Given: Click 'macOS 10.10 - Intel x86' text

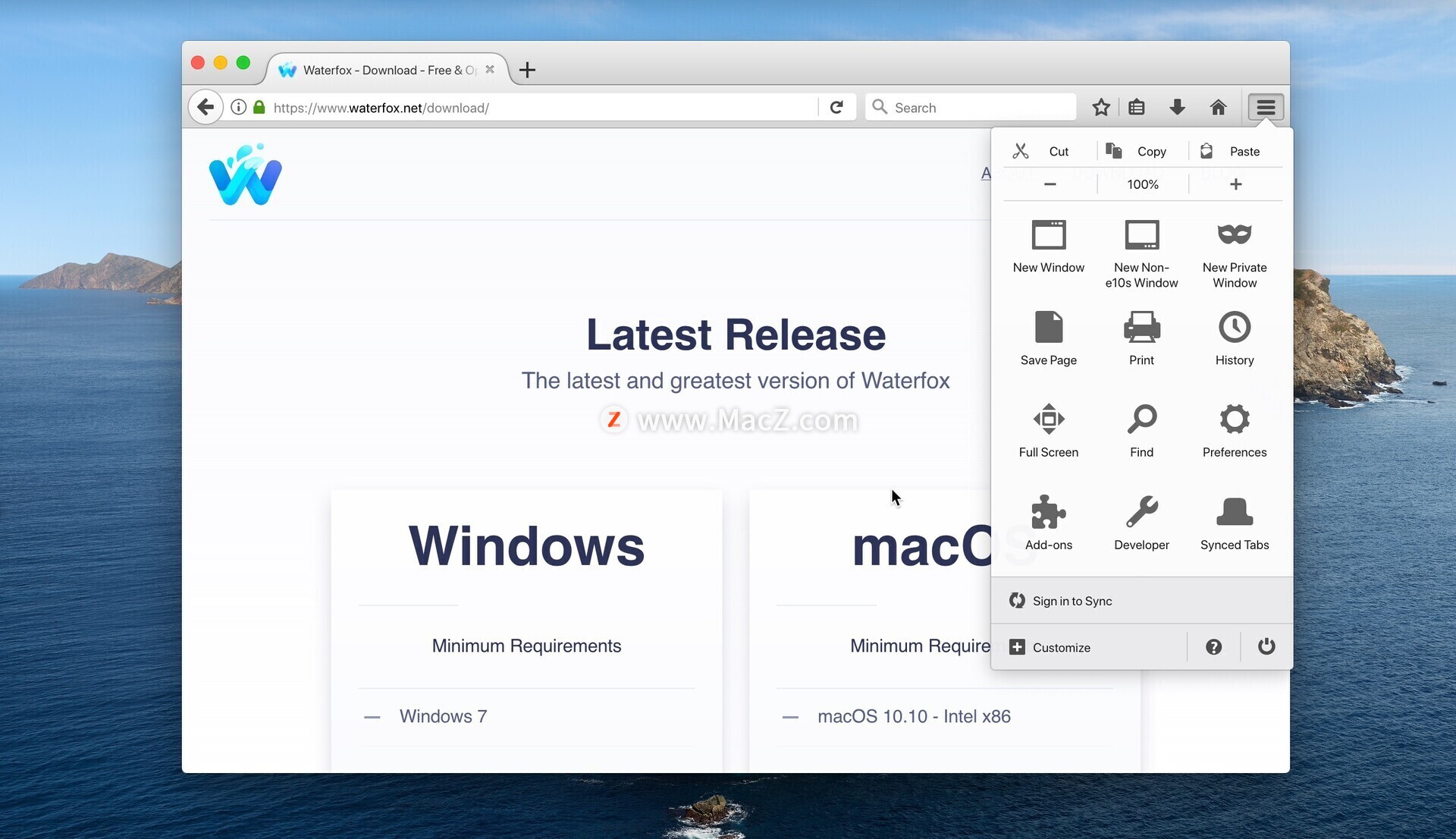Looking at the screenshot, I should click(x=914, y=716).
